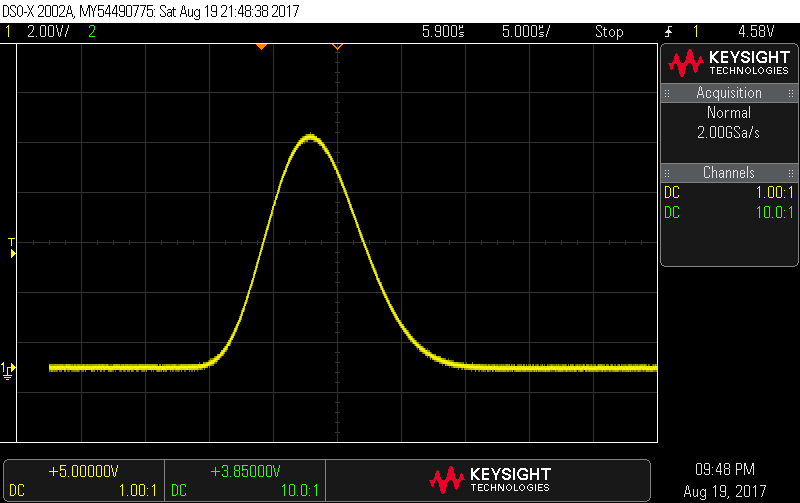Click the green DC coupling in Channels panel
The width and height of the screenshot is (800, 503).
click(x=672, y=213)
